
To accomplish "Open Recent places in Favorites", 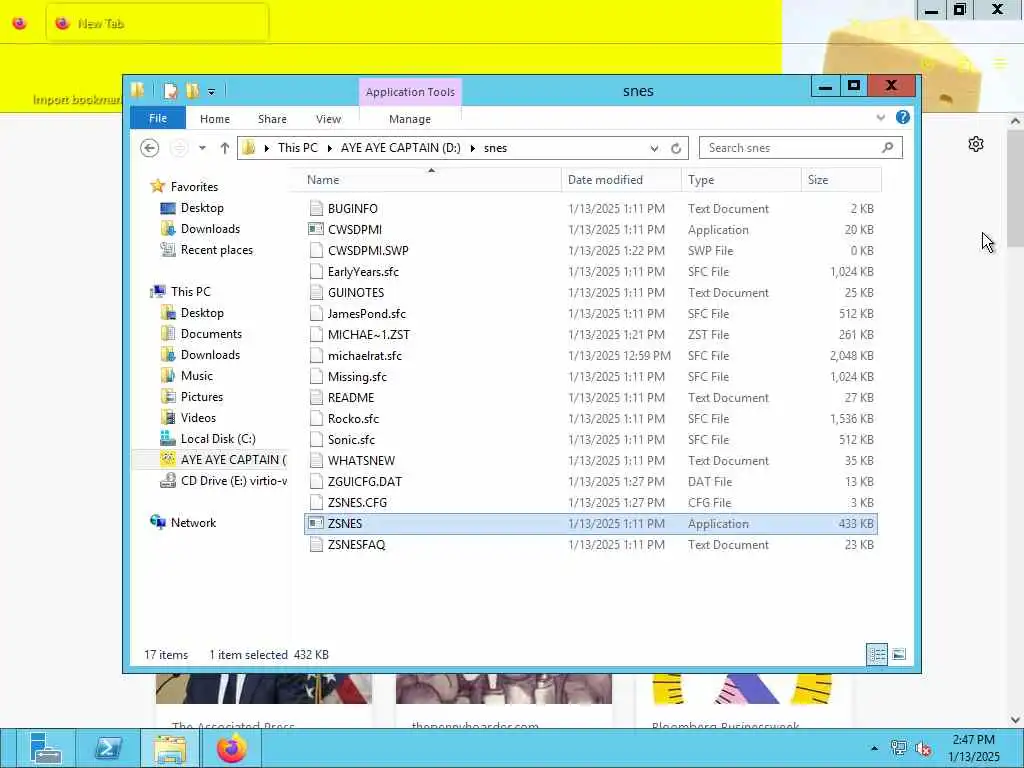I will 216,249.
